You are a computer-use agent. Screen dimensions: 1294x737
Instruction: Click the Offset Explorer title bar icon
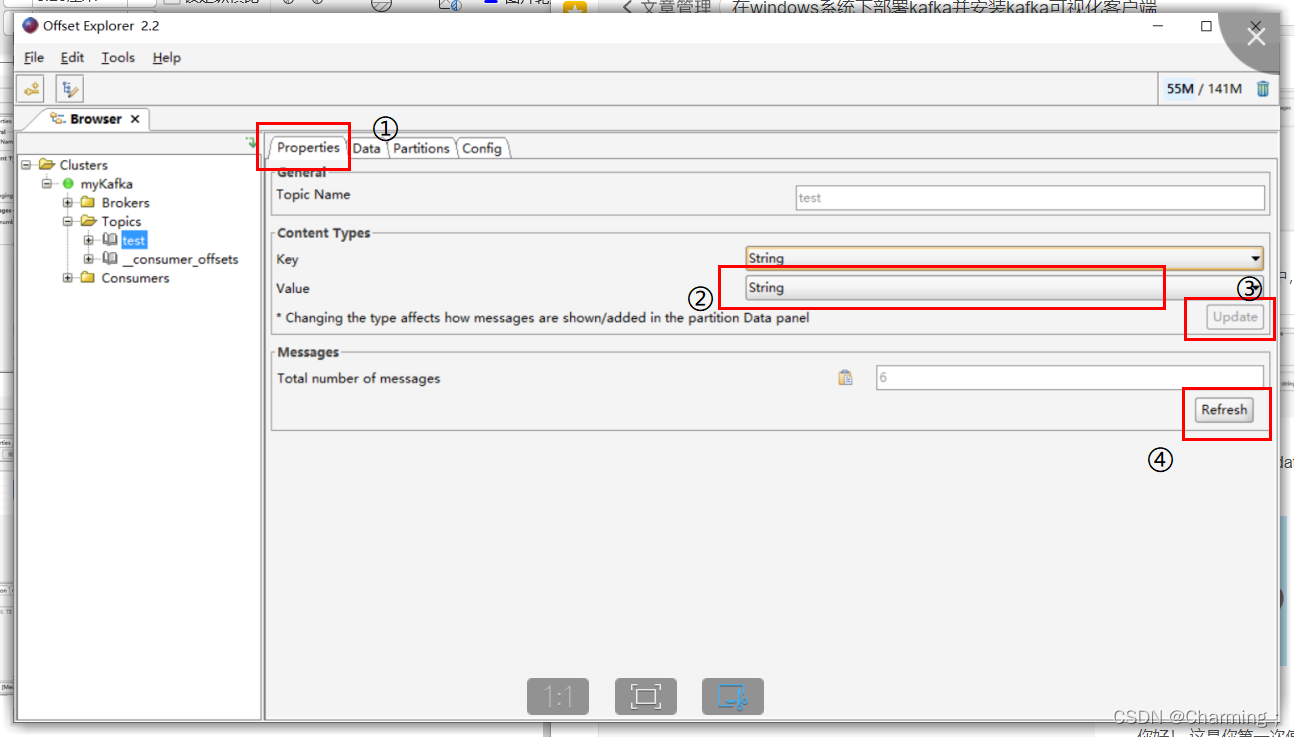tap(29, 25)
